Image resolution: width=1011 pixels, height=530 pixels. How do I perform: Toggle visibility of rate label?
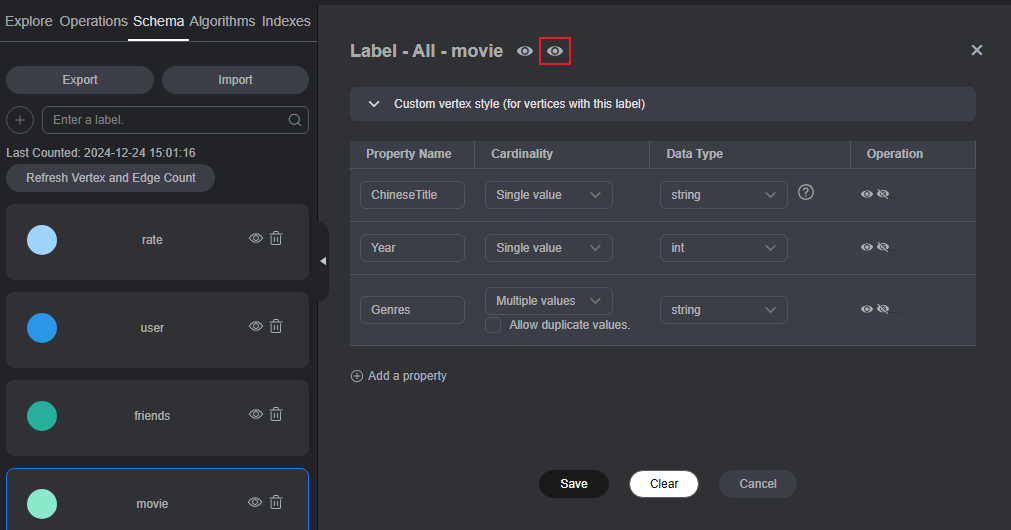click(256, 239)
